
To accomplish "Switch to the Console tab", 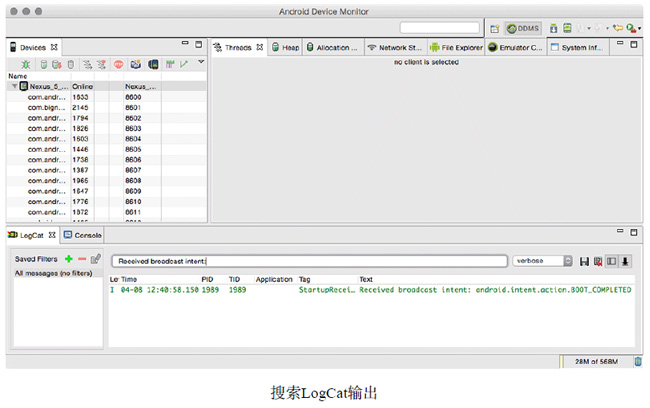I will pos(83,235).
